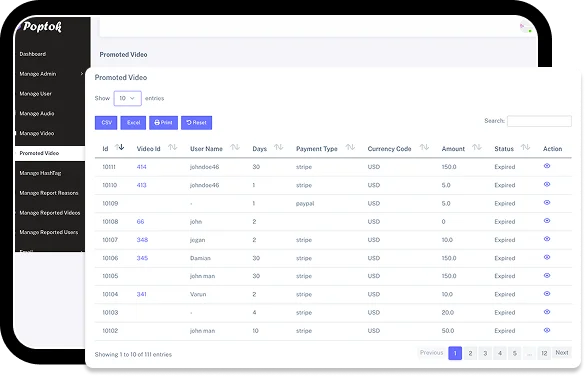Focus the Search input field
Screen dimensions: 585x376
539,121
